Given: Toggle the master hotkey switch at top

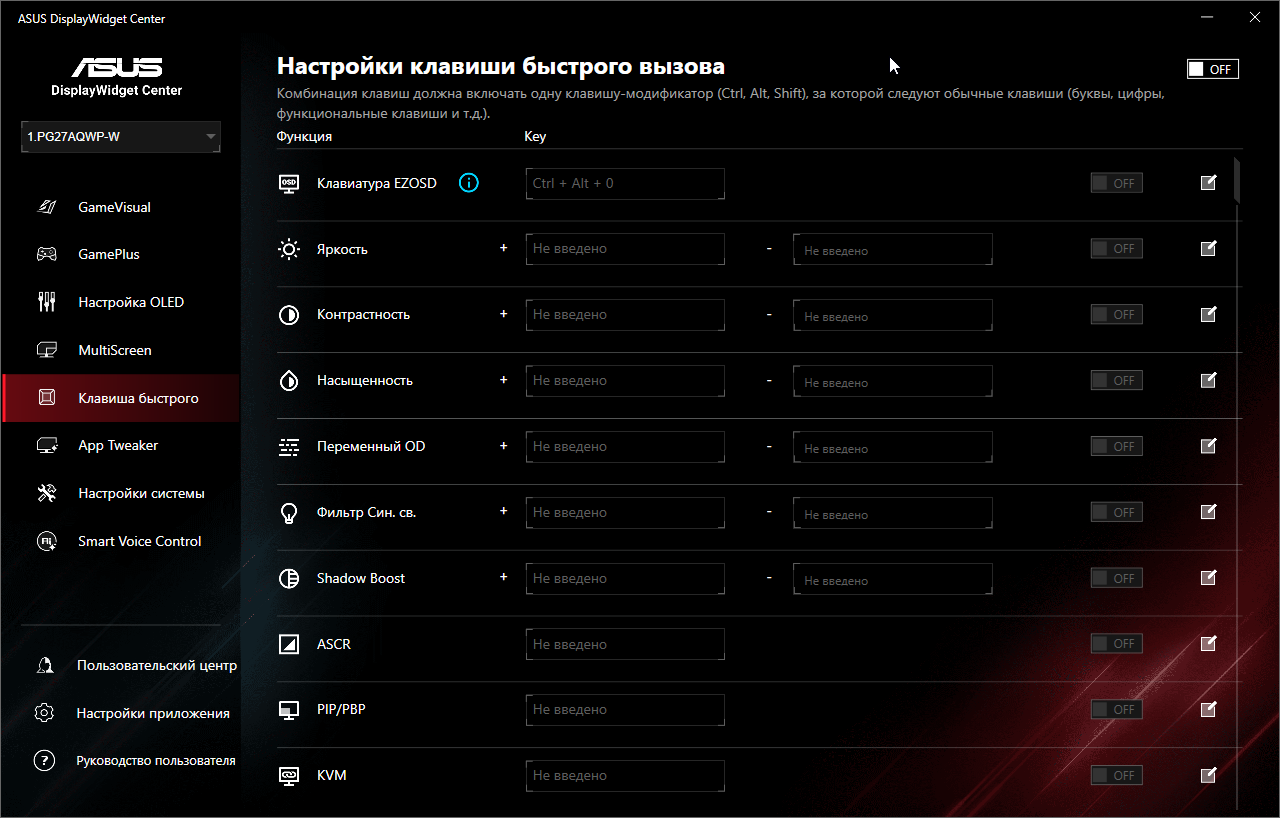Looking at the screenshot, I should (x=1212, y=69).
